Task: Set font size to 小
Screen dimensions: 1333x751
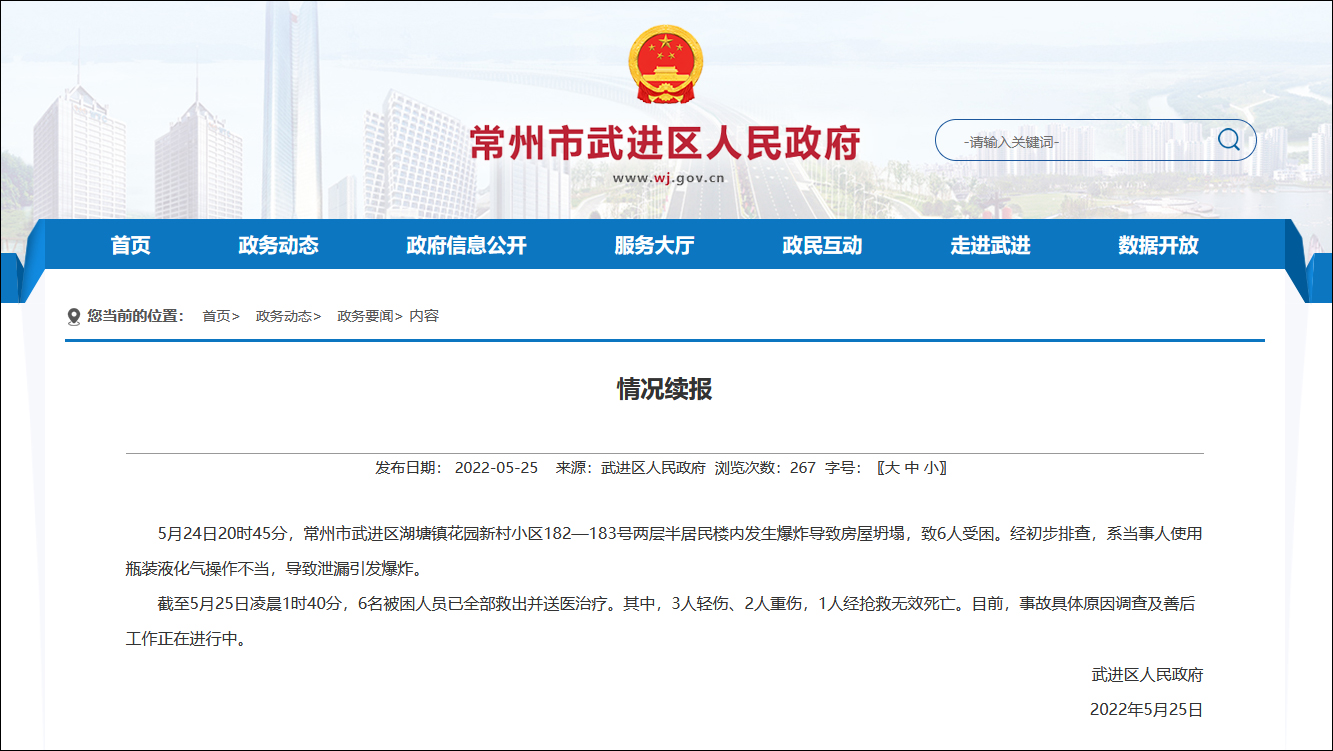Action: point(931,468)
